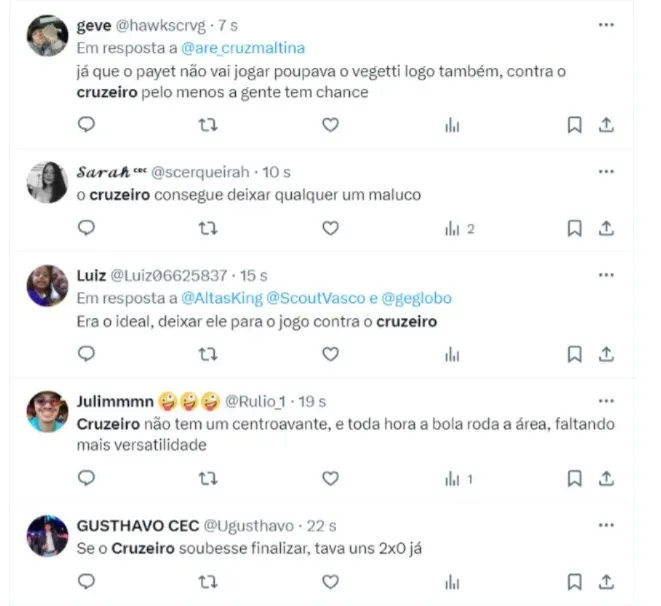This screenshot has height=606, width=661.
Task: Open the three-dot menu on Sarah's tweet
Action: coord(606,172)
